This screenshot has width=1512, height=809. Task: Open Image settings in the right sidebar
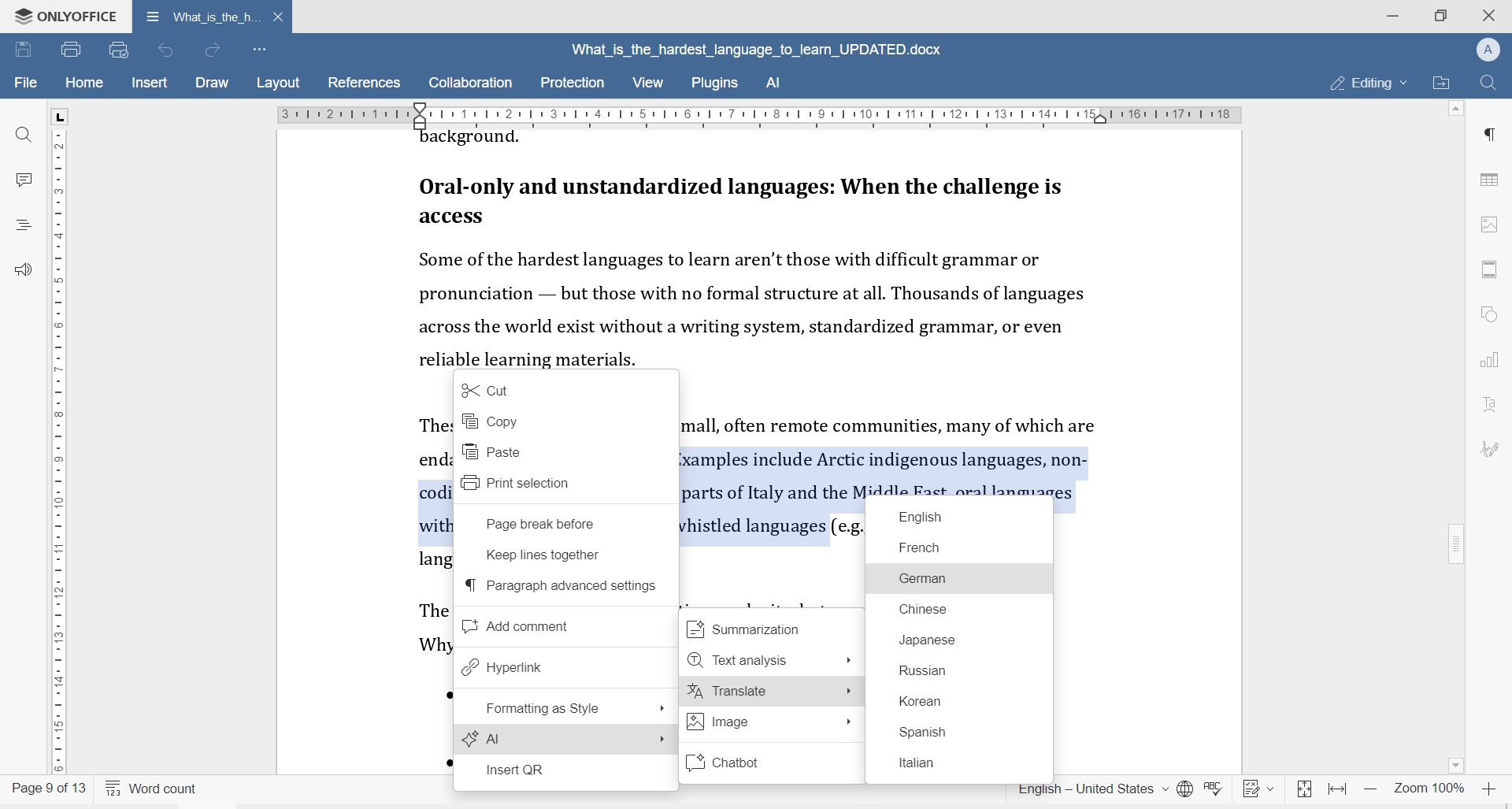pyautogui.click(x=1490, y=225)
